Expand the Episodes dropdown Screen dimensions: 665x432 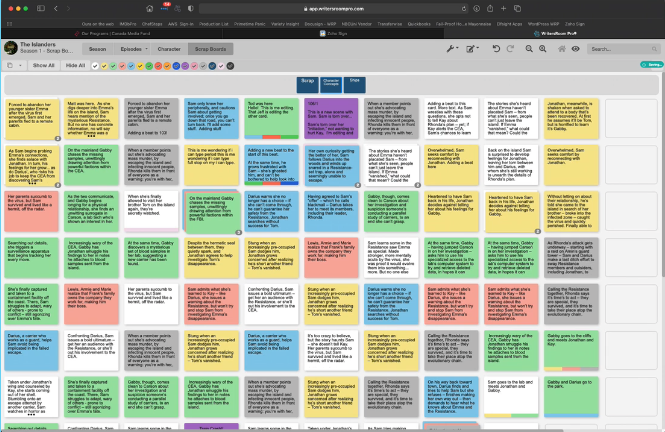click(132, 48)
